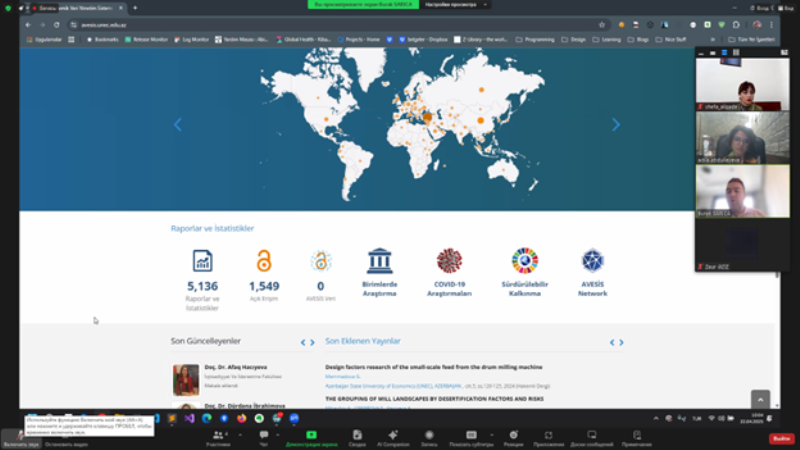
Task: Toggle Zoom recording (Запись) button
Action: [x=428, y=435]
